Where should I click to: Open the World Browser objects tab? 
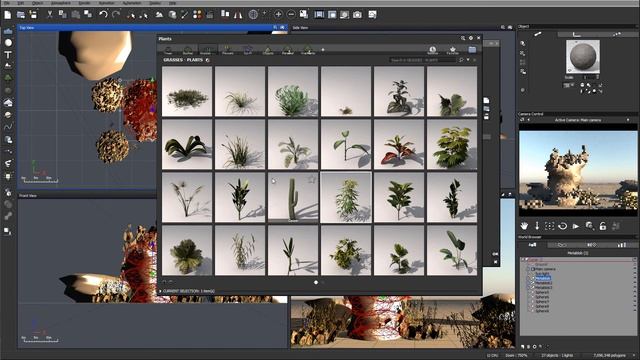click(x=532, y=245)
